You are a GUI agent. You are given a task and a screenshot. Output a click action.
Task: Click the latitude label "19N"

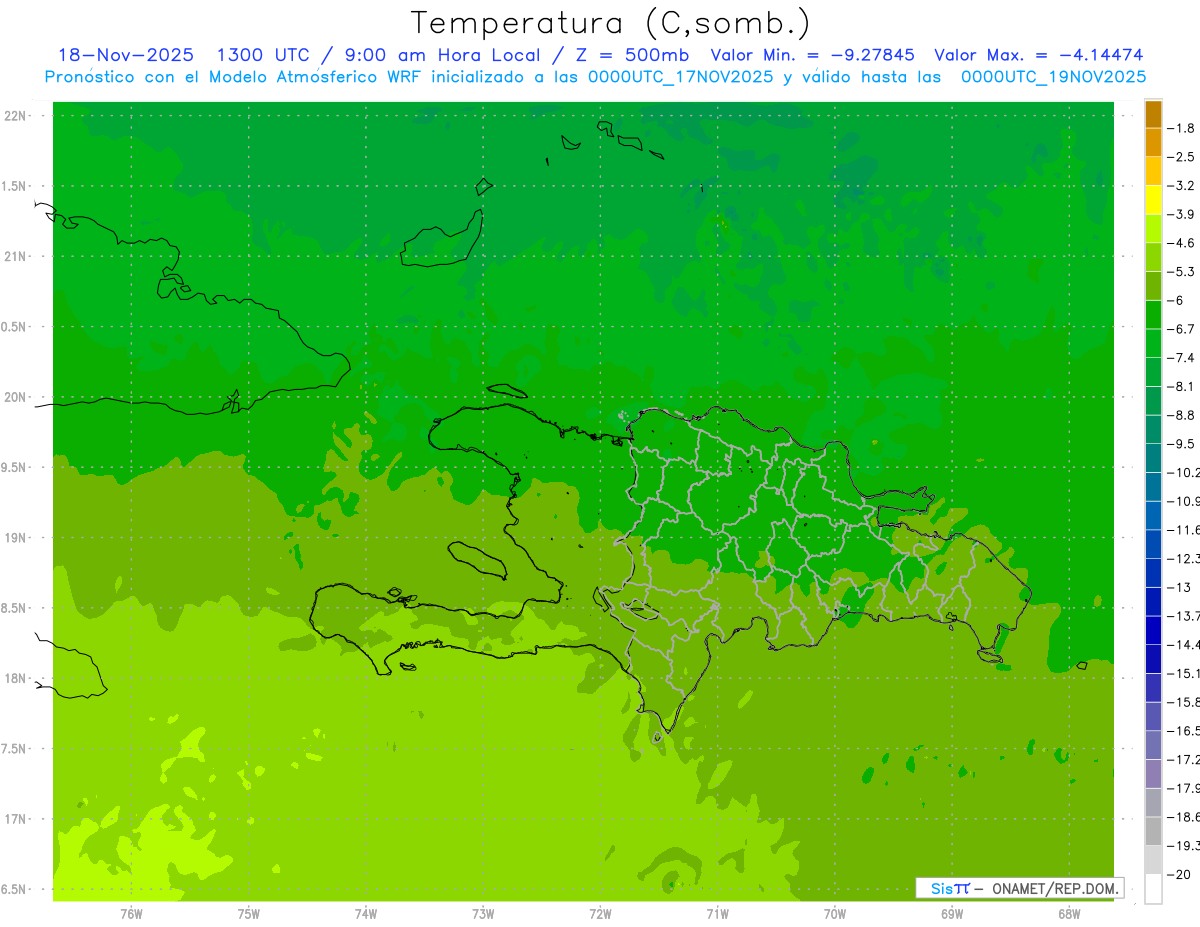pyautogui.click(x=17, y=538)
